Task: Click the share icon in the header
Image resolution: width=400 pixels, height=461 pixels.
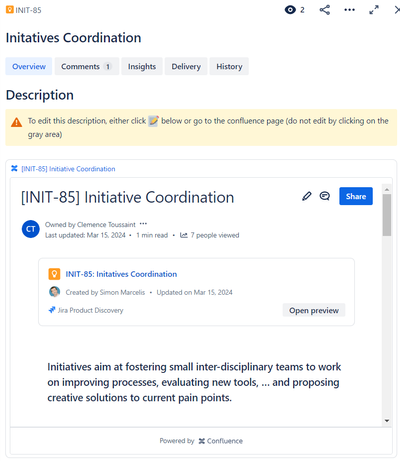Action: coord(325,10)
